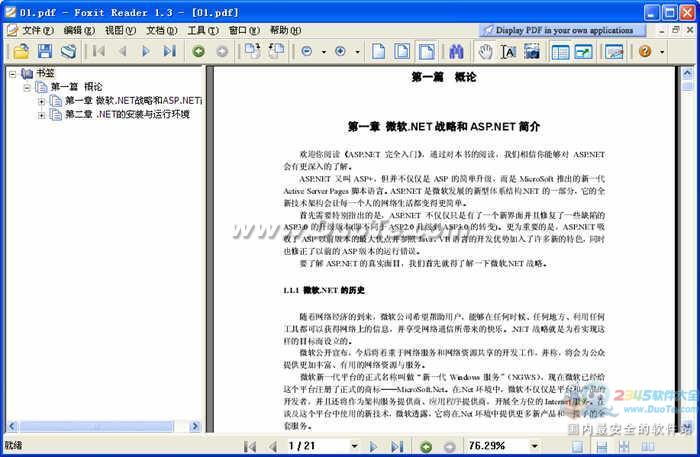Viewport: 700px width, 457px height.
Task: Open zoom level dropdown in status bar
Action: [534, 445]
